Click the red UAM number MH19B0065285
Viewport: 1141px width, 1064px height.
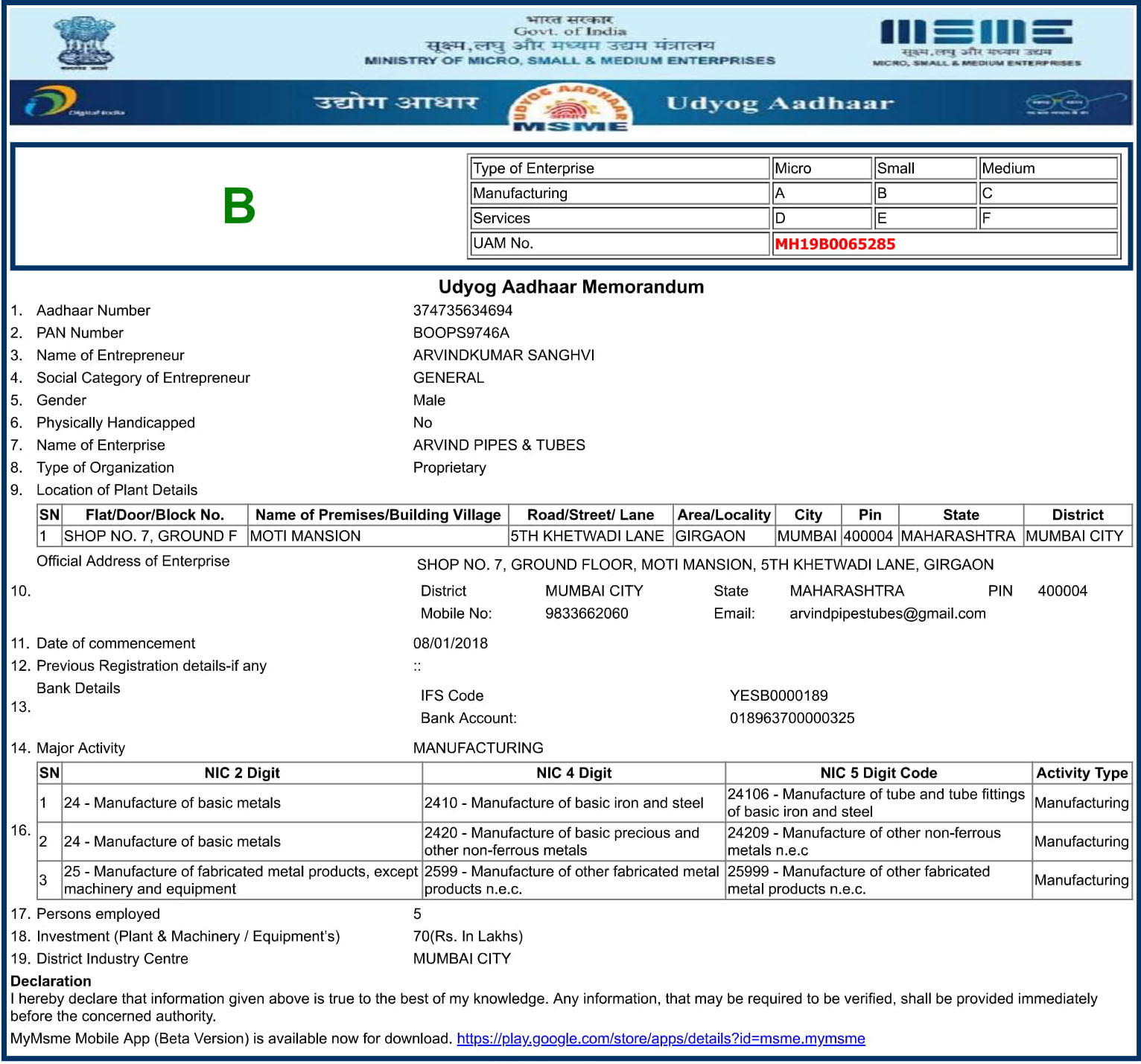point(835,244)
